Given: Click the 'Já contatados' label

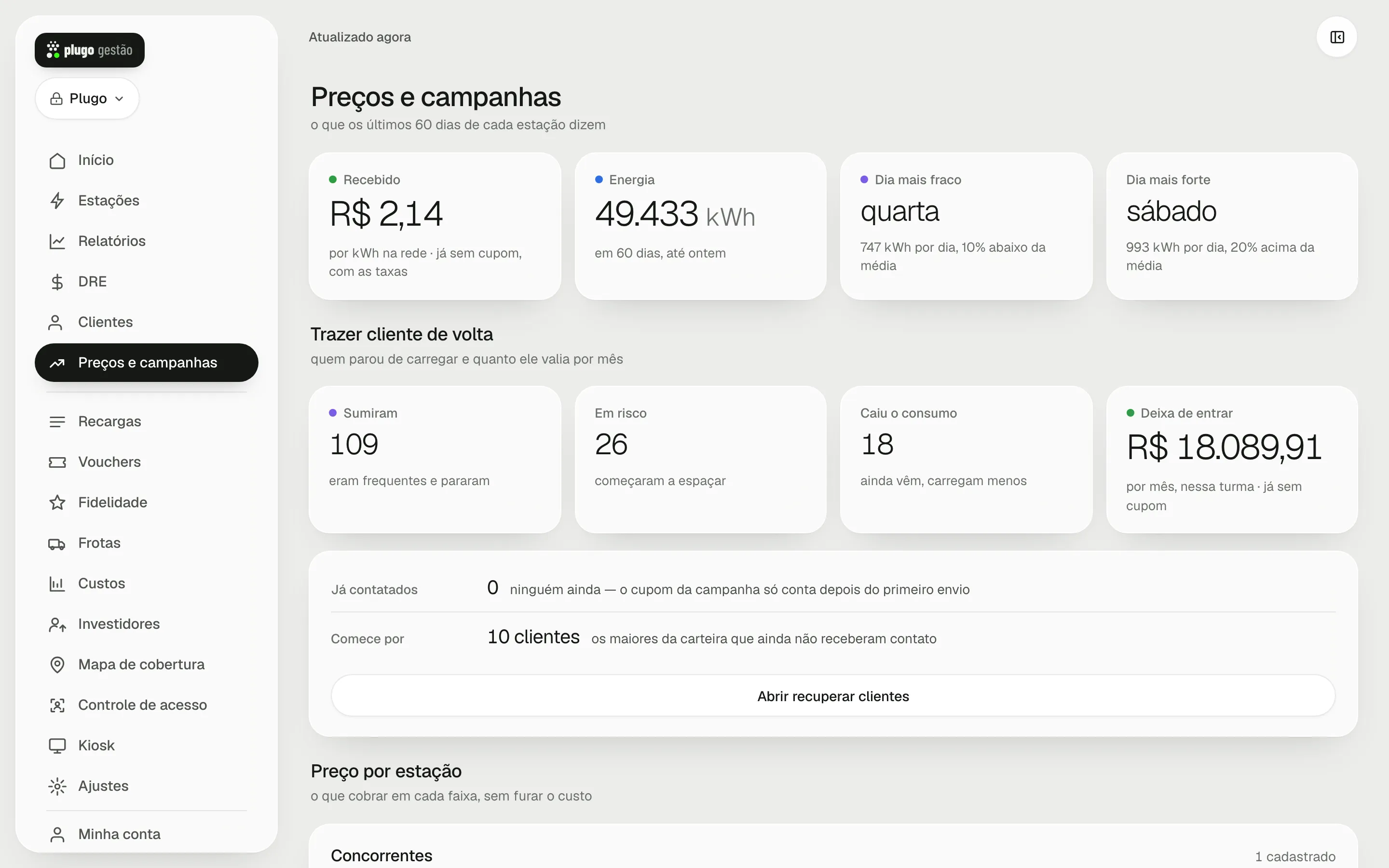Looking at the screenshot, I should (x=374, y=590).
